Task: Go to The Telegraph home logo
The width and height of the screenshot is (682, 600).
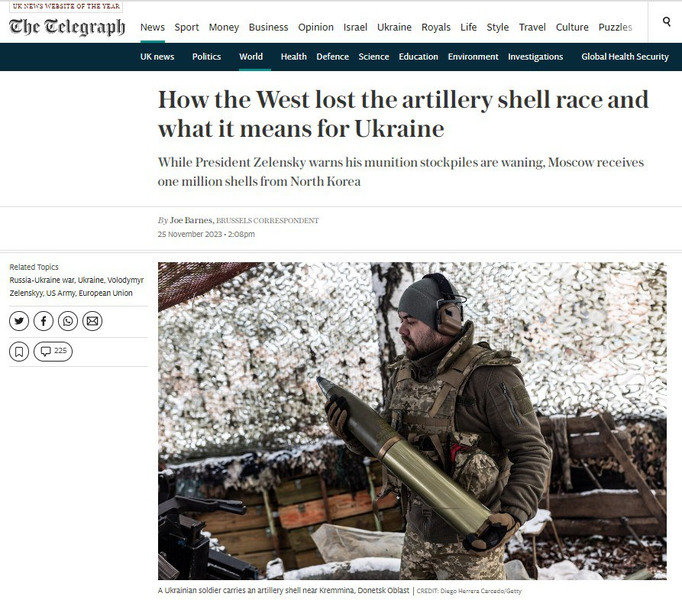Action: point(67,27)
